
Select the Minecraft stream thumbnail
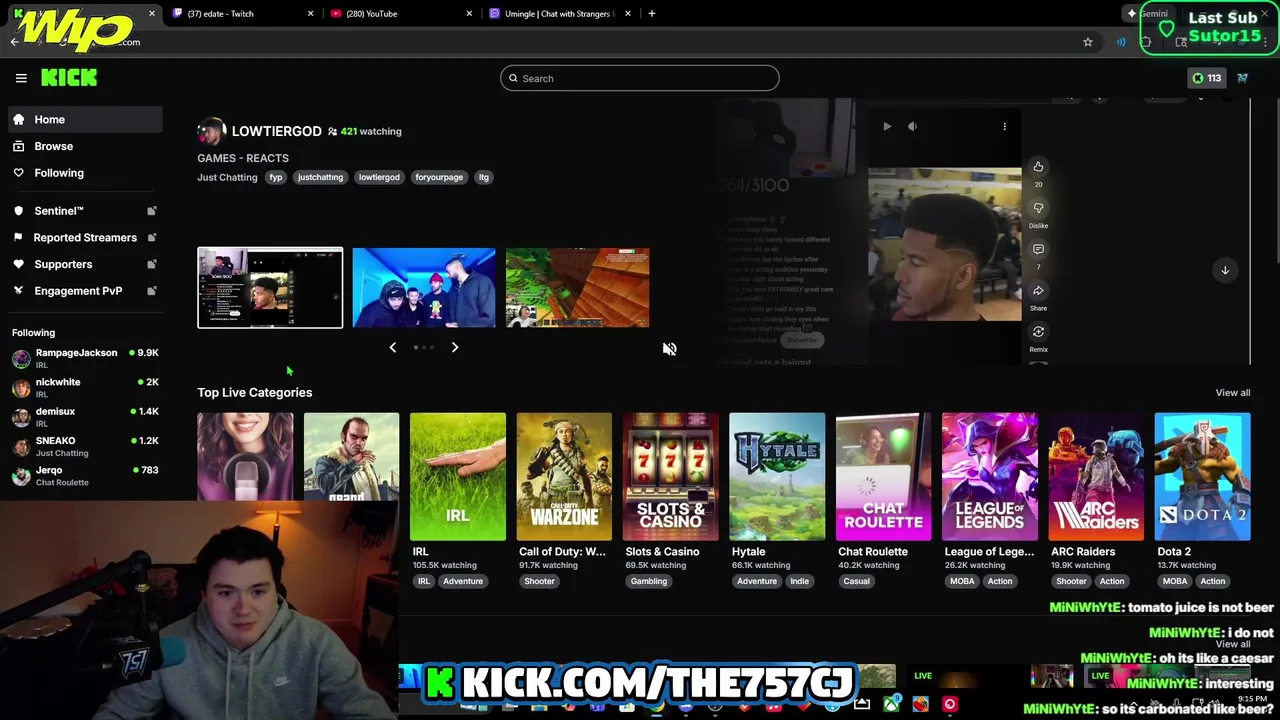point(577,288)
